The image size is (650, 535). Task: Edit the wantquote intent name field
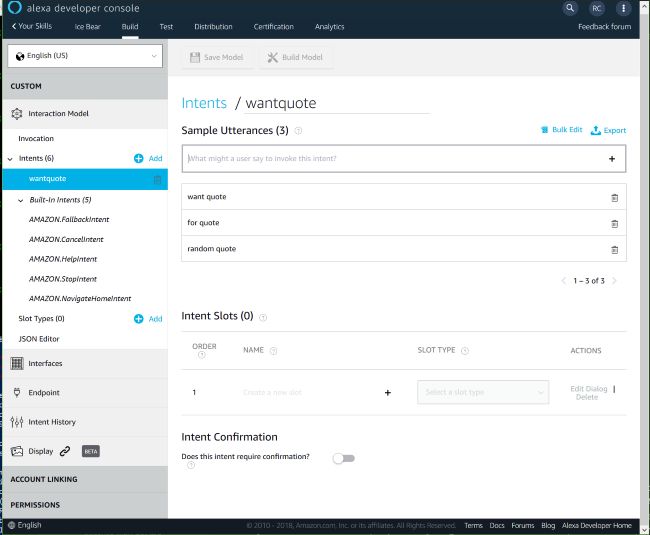click(x=337, y=103)
